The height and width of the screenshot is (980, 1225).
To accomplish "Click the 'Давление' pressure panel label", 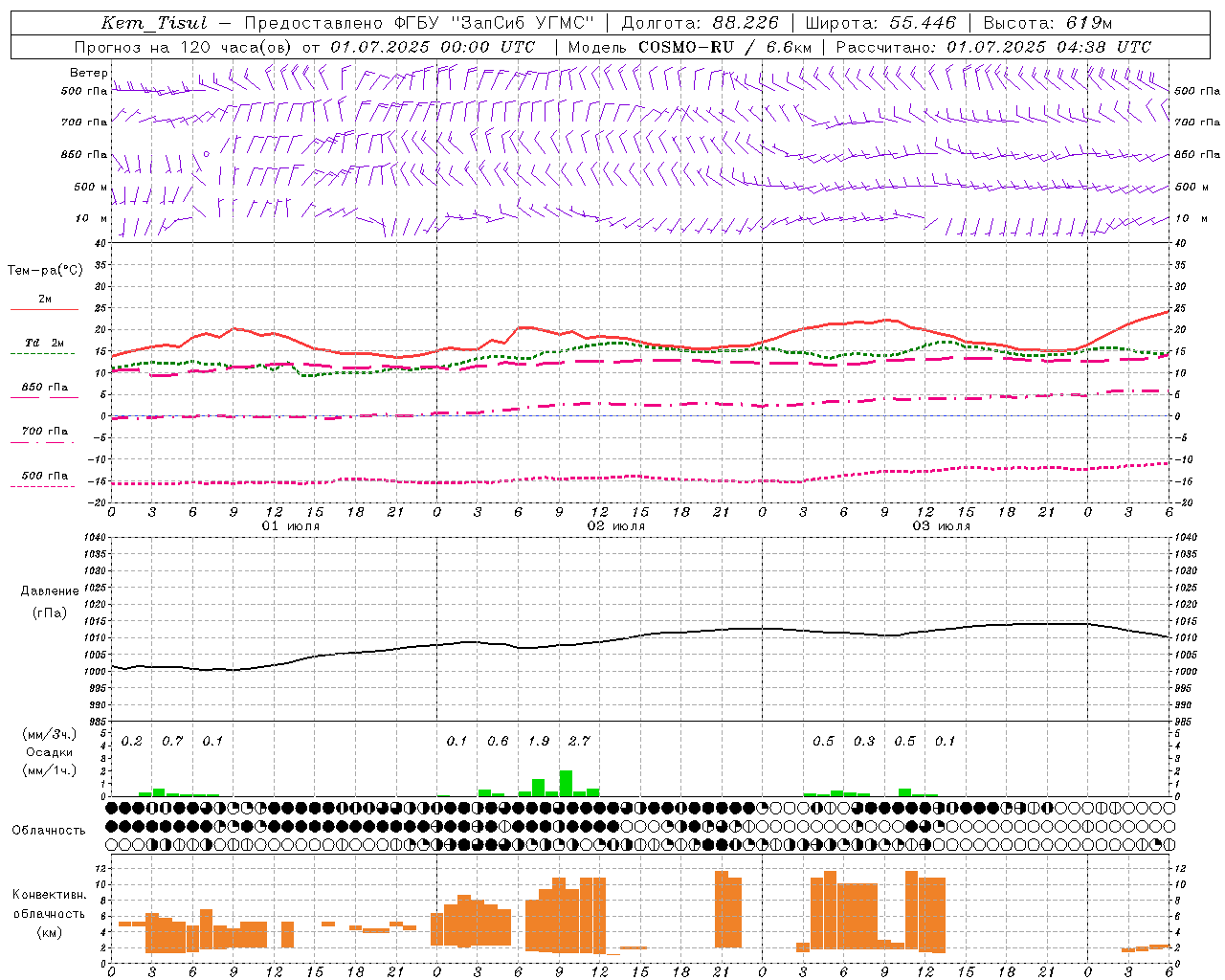I will point(50,591).
